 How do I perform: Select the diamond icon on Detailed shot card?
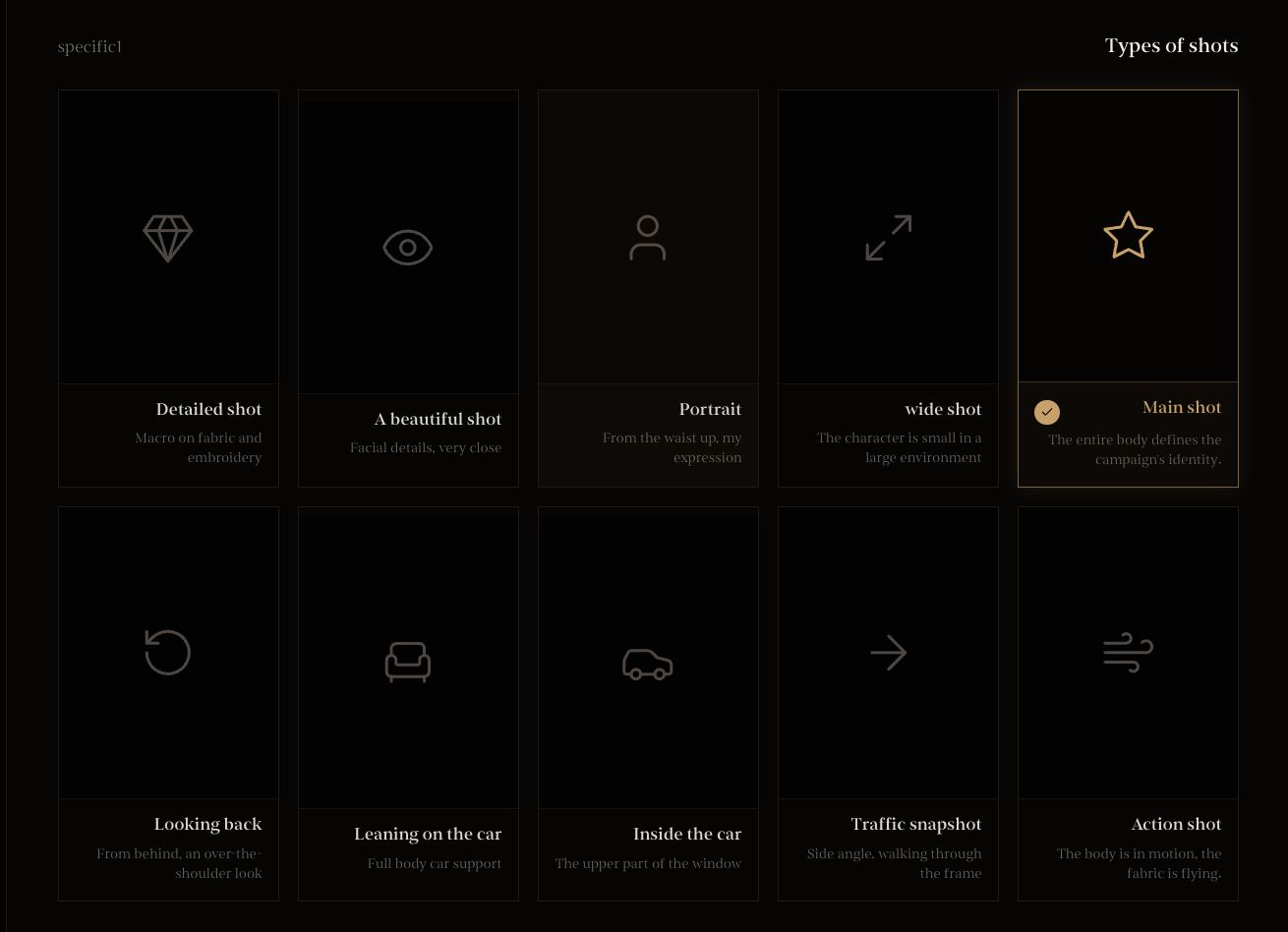click(168, 238)
